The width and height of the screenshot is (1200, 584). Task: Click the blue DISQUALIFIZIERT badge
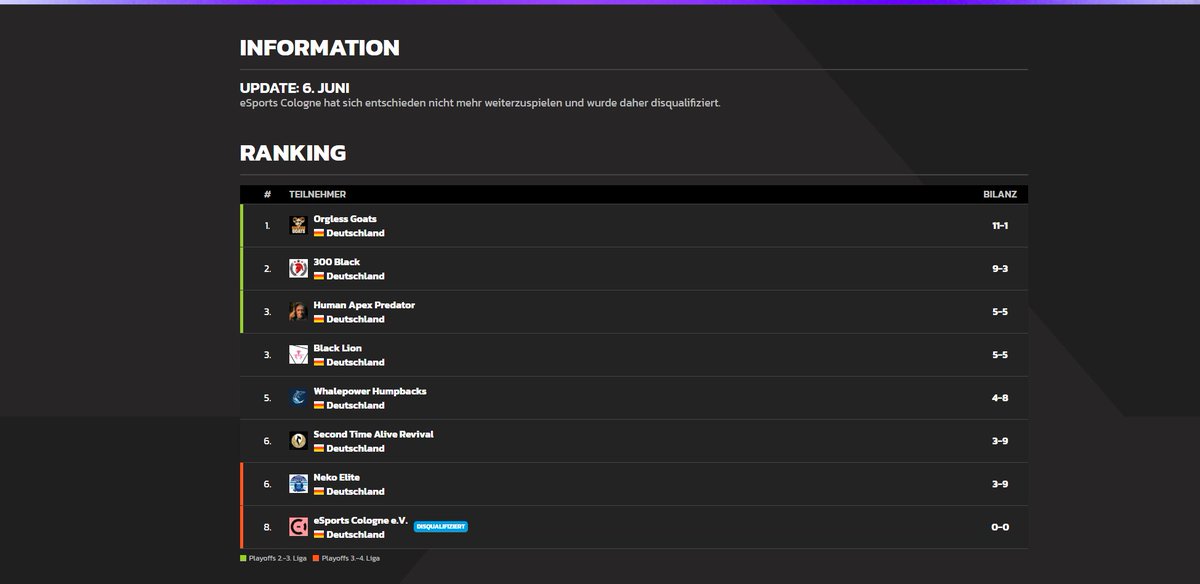tap(441, 526)
